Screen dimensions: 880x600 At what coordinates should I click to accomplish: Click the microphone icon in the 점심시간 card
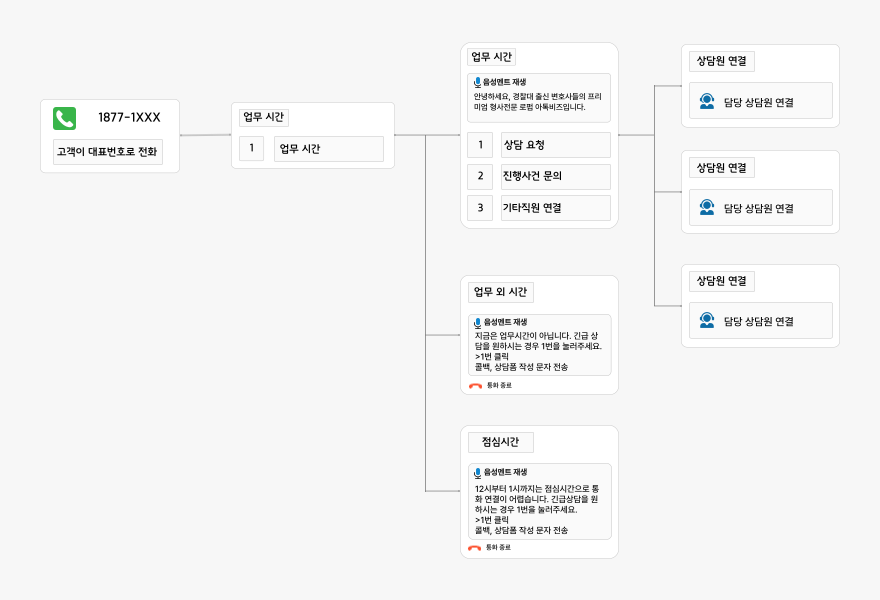478,472
